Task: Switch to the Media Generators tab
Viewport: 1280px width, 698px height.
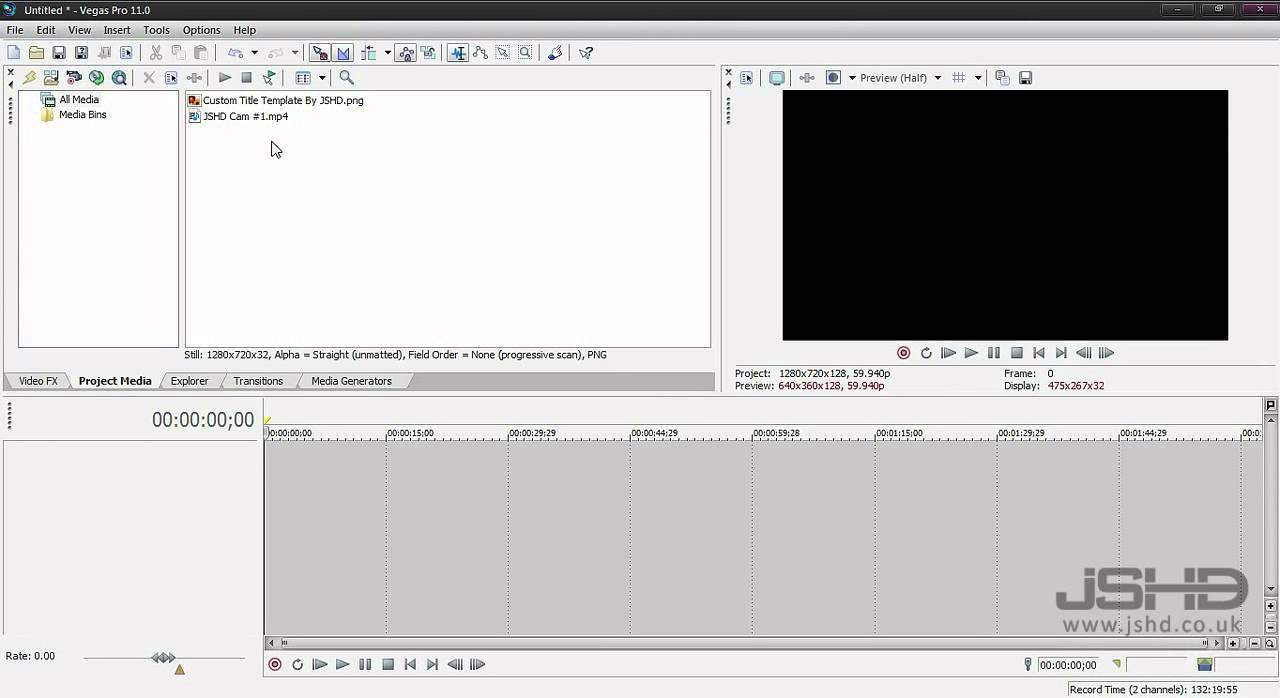Action: tap(351, 381)
